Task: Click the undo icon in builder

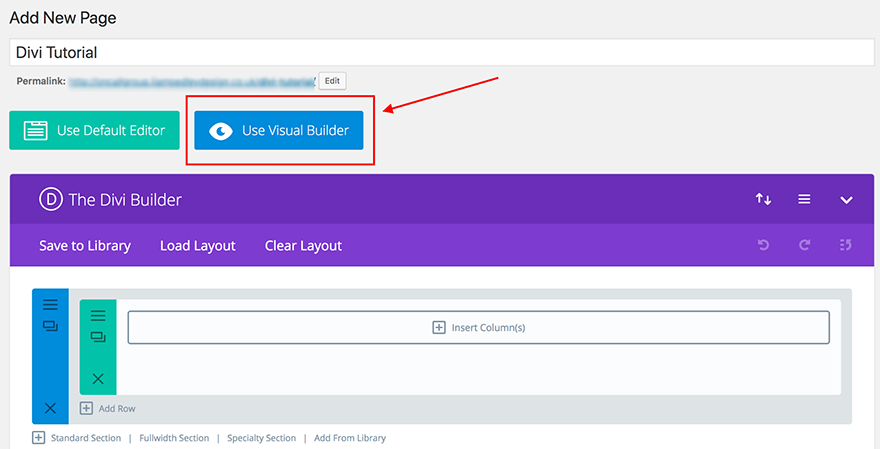Action: tap(764, 245)
